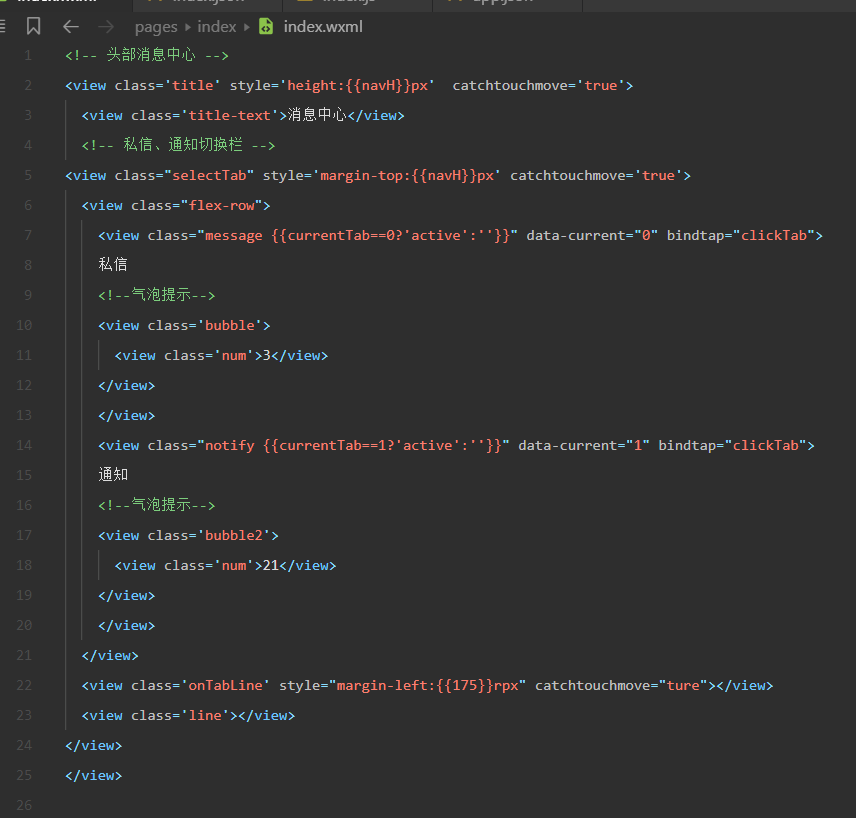The width and height of the screenshot is (856, 818).
Task: Click 'height:{{navH}}px' style value
Action: point(358,85)
